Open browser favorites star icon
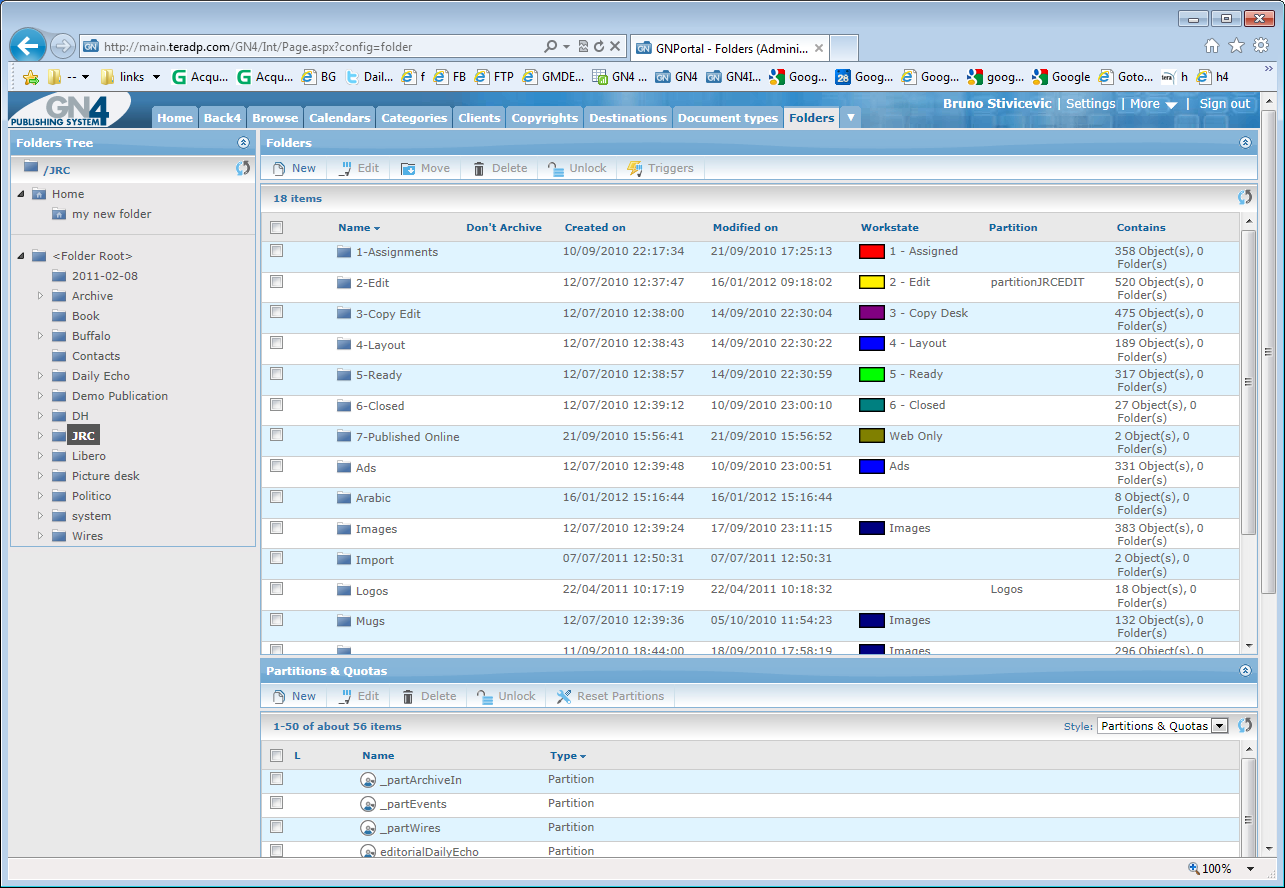This screenshot has width=1285, height=888. coord(1236,46)
